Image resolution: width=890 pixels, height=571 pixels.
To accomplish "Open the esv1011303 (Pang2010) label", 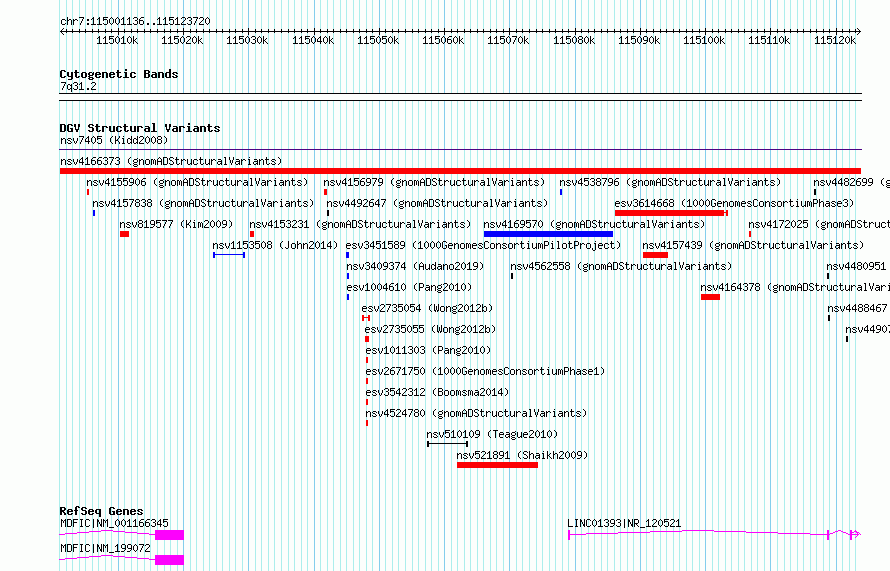I will (x=428, y=350).
